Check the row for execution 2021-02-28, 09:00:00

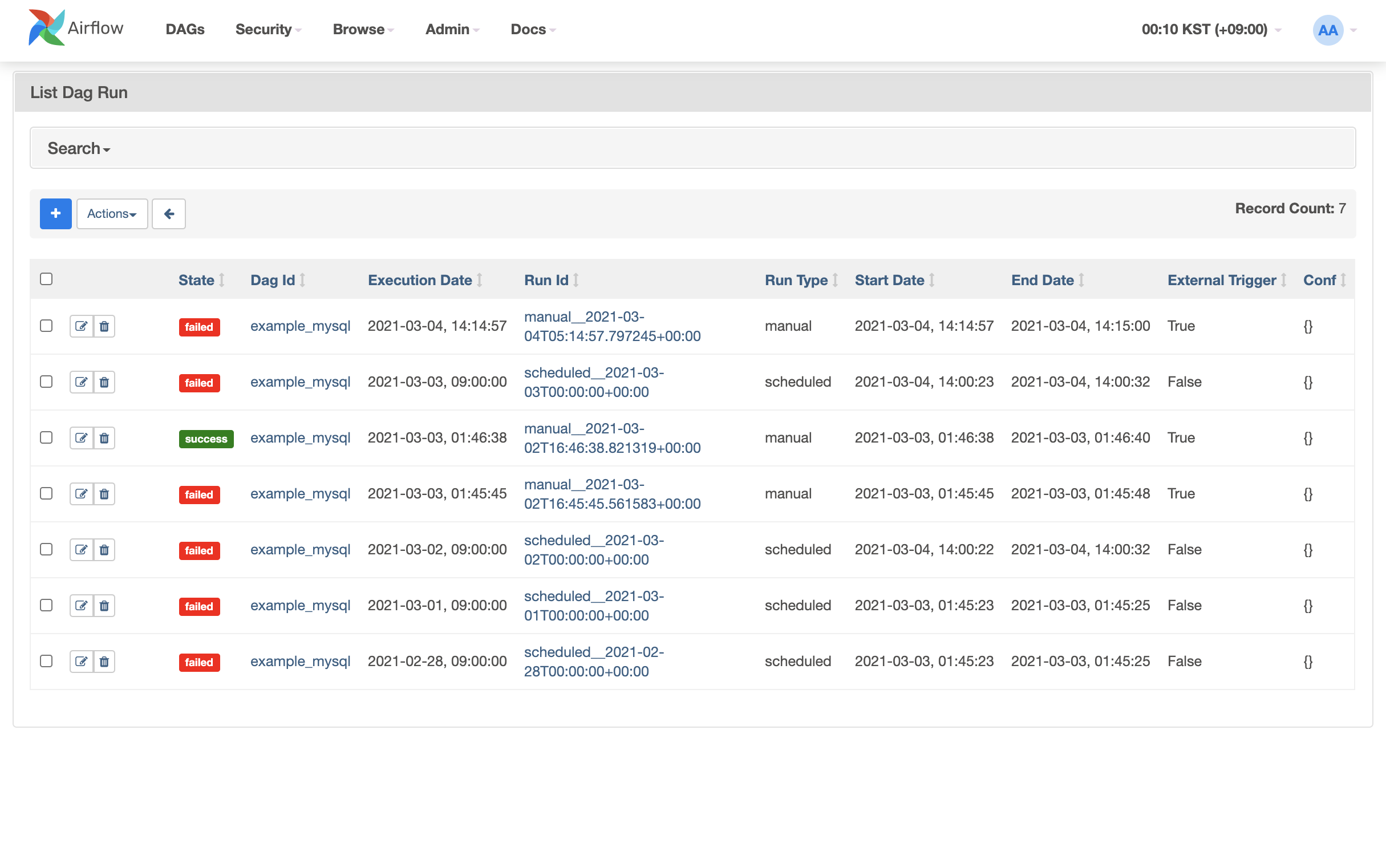pyautogui.click(x=47, y=662)
